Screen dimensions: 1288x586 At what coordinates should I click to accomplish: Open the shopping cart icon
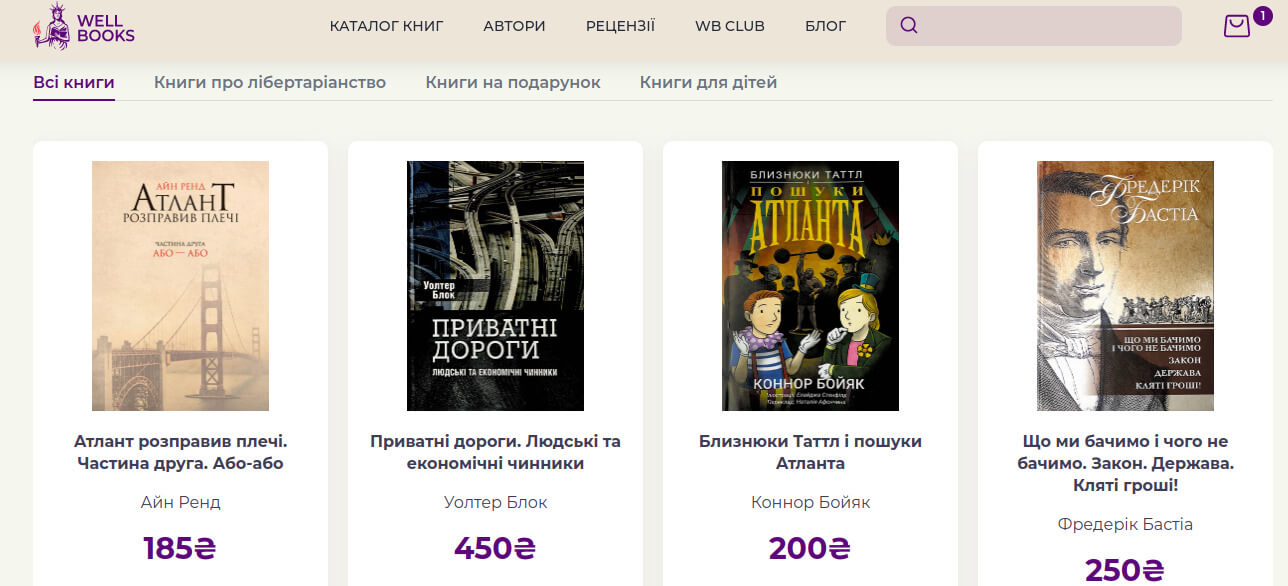click(x=1237, y=26)
